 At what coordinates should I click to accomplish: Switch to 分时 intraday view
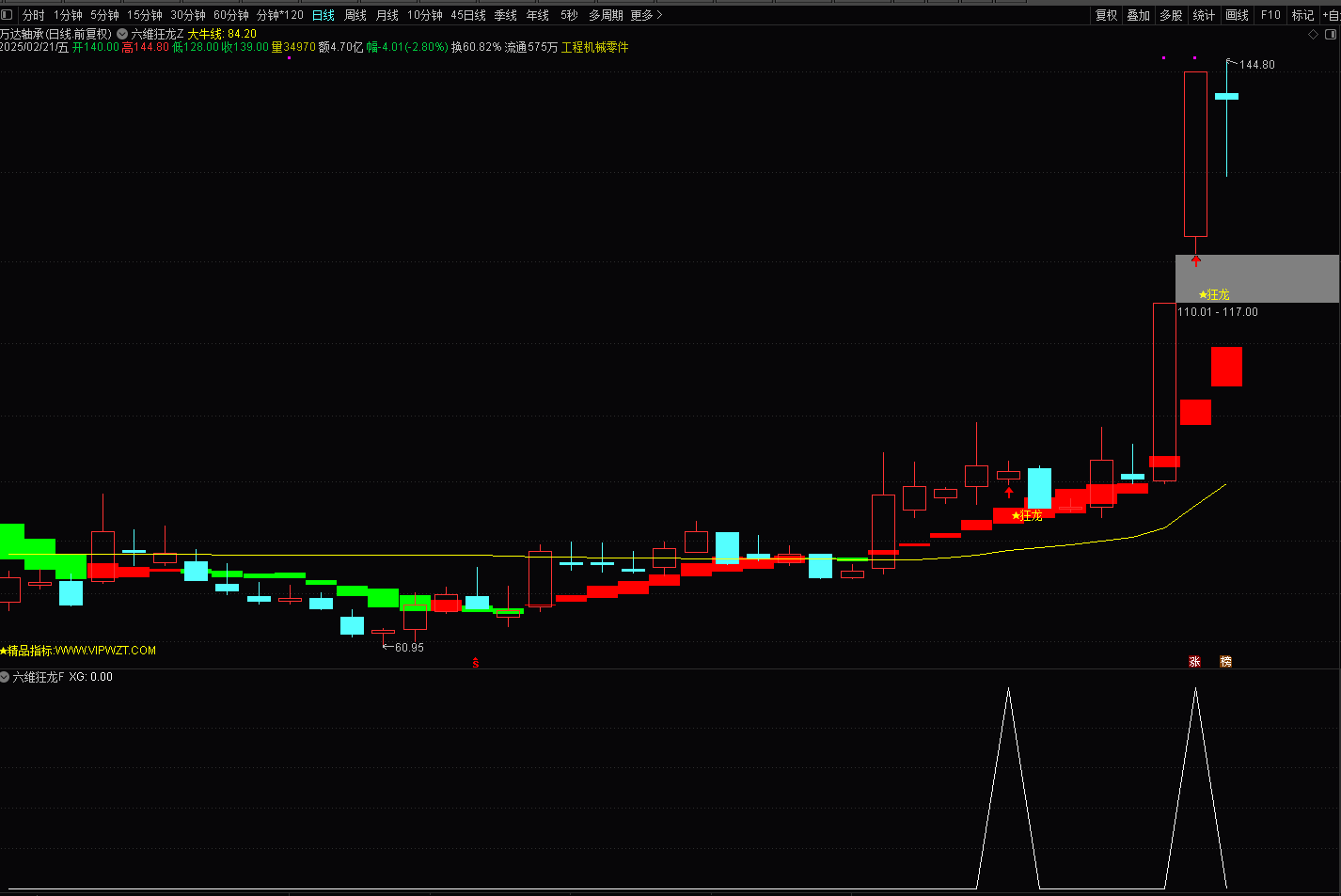(x=34, y=15)
